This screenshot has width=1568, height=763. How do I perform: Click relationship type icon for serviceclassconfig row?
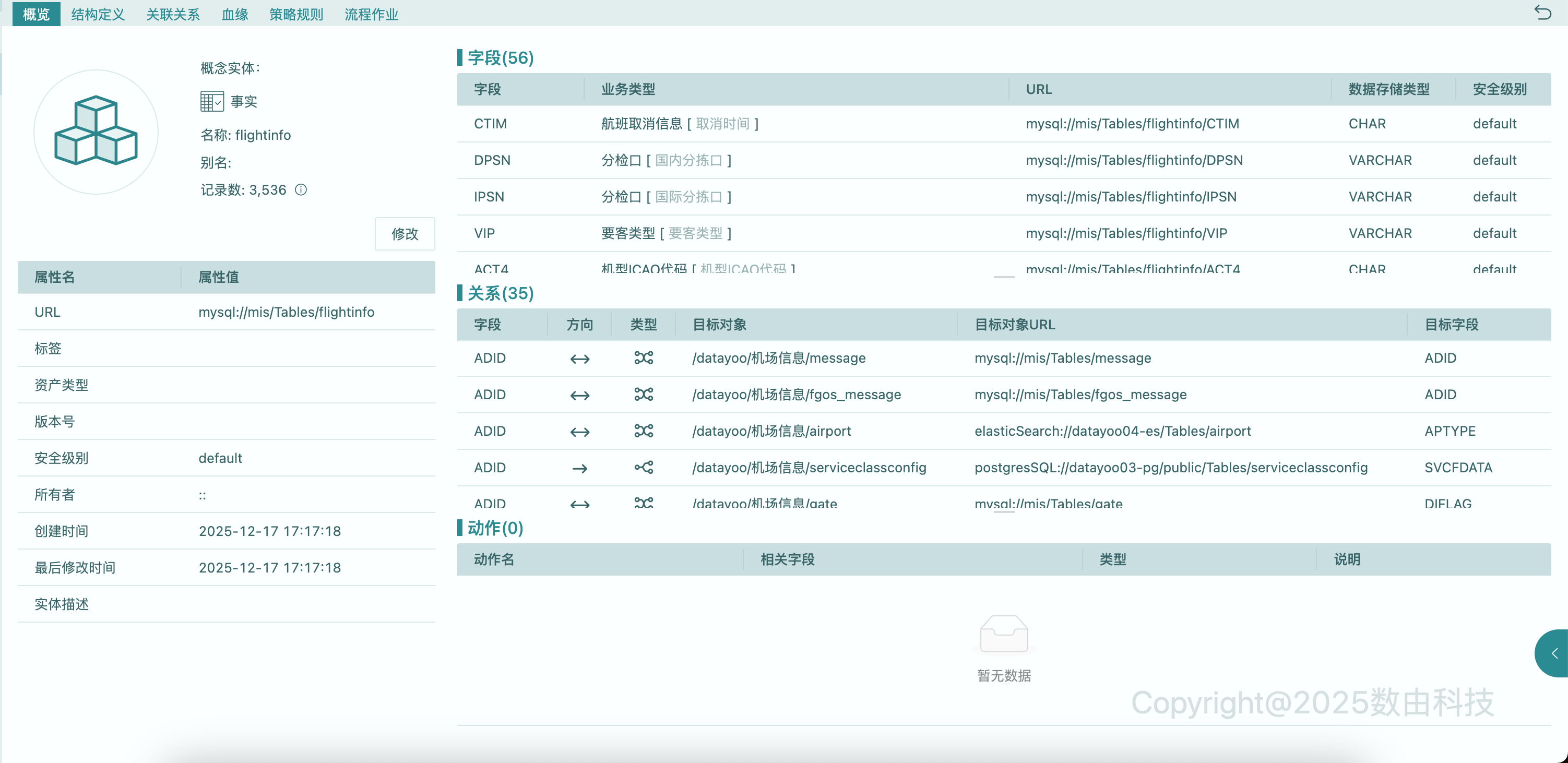pyautogui.click(x=644, y=467)
